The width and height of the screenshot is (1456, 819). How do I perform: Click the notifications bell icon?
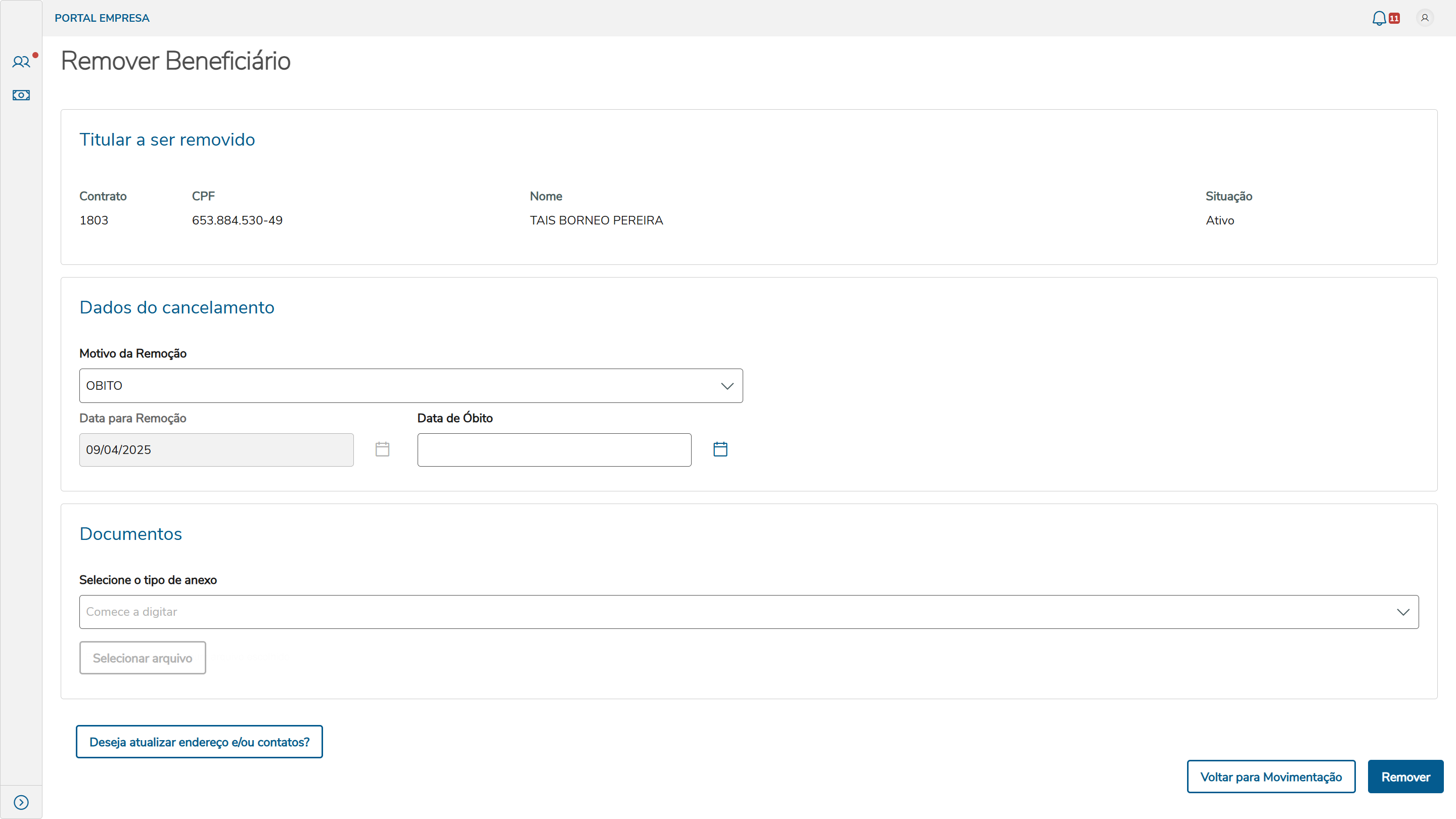pos(1379,18)
